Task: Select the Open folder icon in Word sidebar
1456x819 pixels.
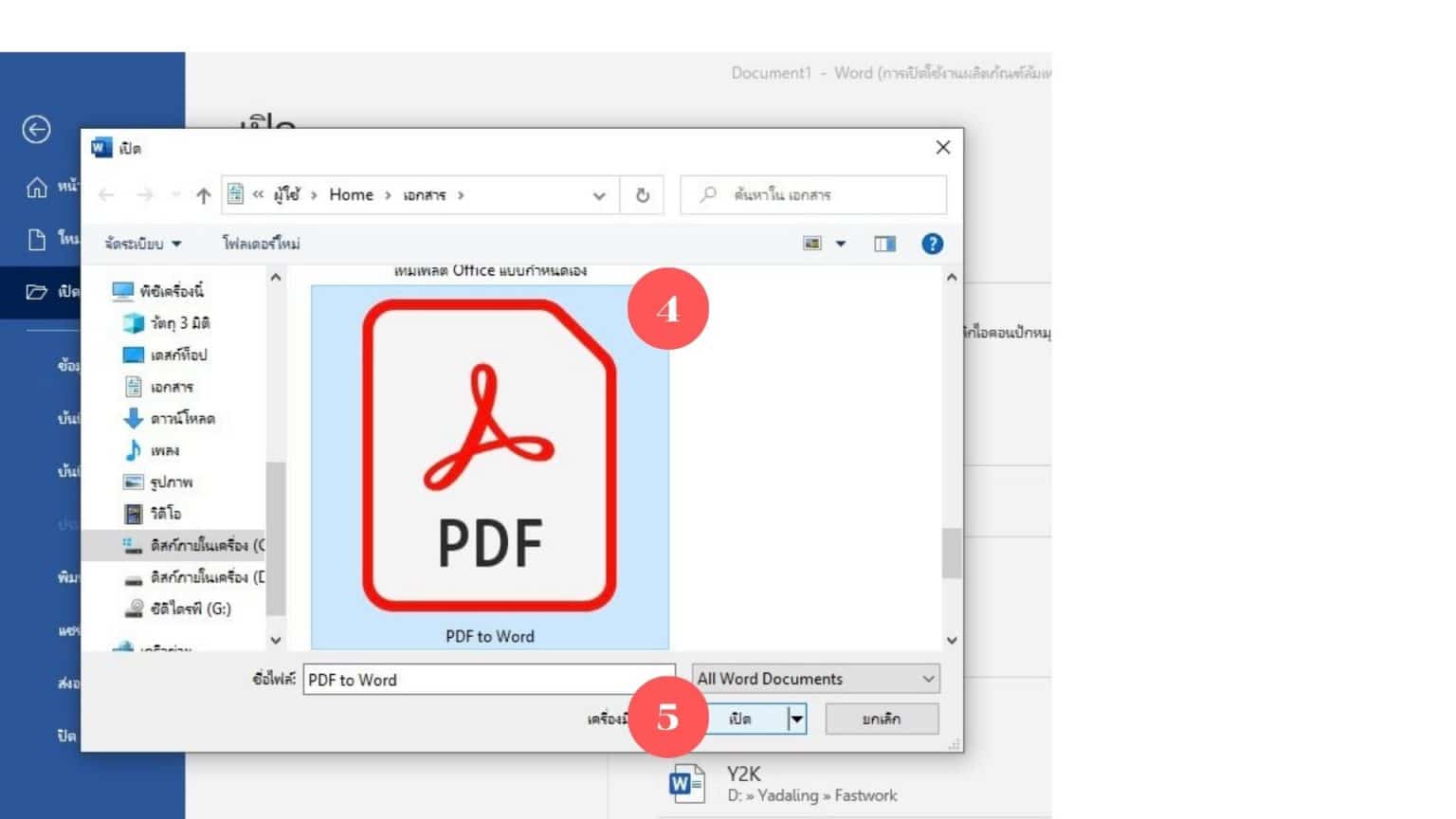Action: [36, 292]
